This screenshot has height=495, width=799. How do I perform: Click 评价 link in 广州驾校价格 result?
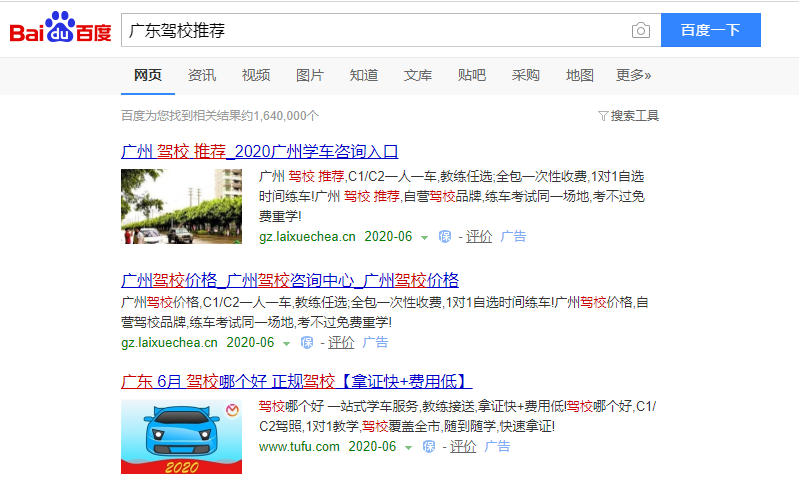tap(341, 343)
